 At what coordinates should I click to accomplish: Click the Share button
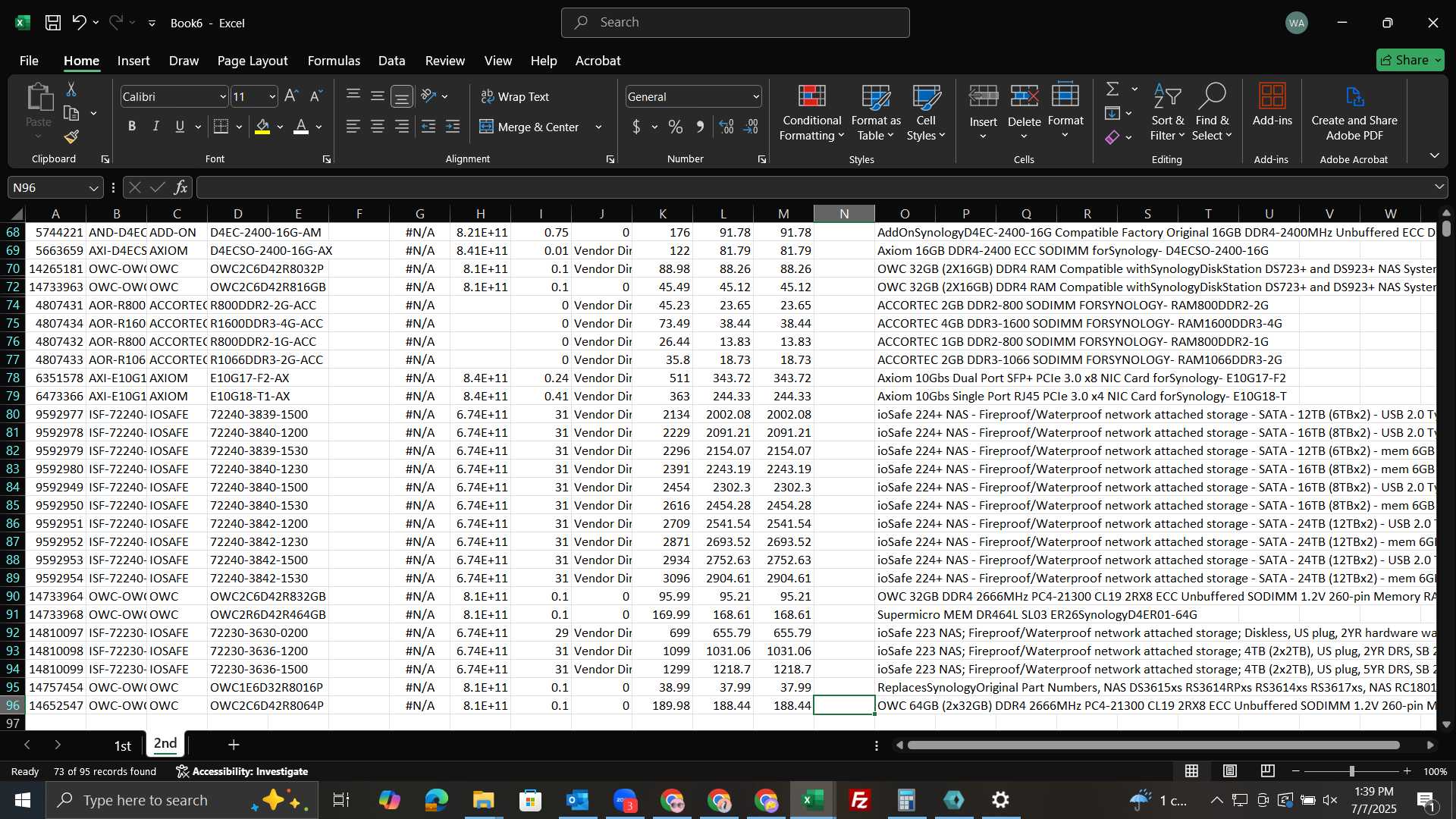click(x=1410, y=60)
